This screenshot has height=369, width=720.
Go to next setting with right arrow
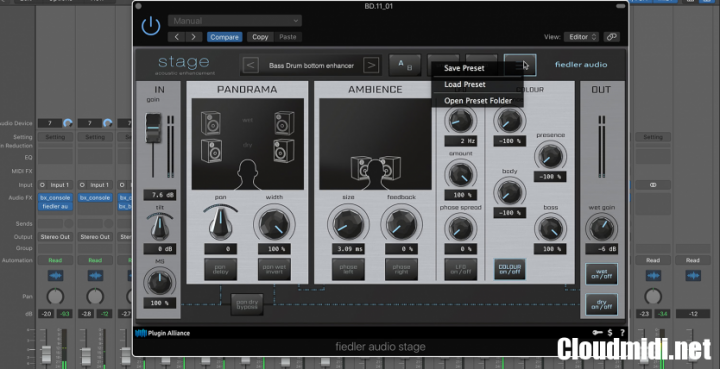click(194, 37)
